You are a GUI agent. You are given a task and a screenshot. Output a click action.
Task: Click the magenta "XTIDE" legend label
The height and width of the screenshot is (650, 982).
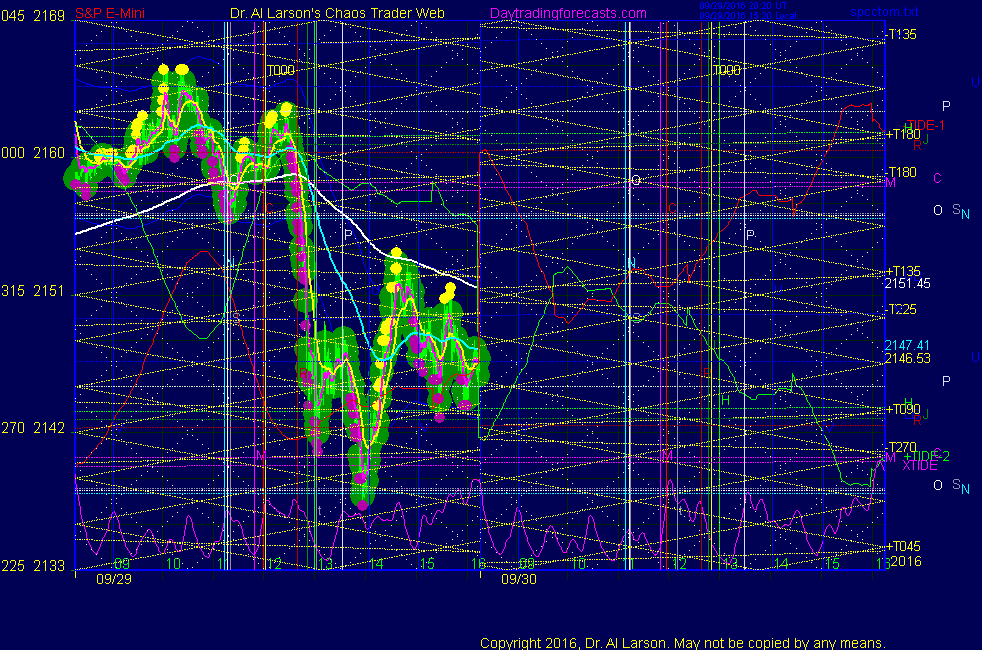pyautogui.click(x=920, y=465)
